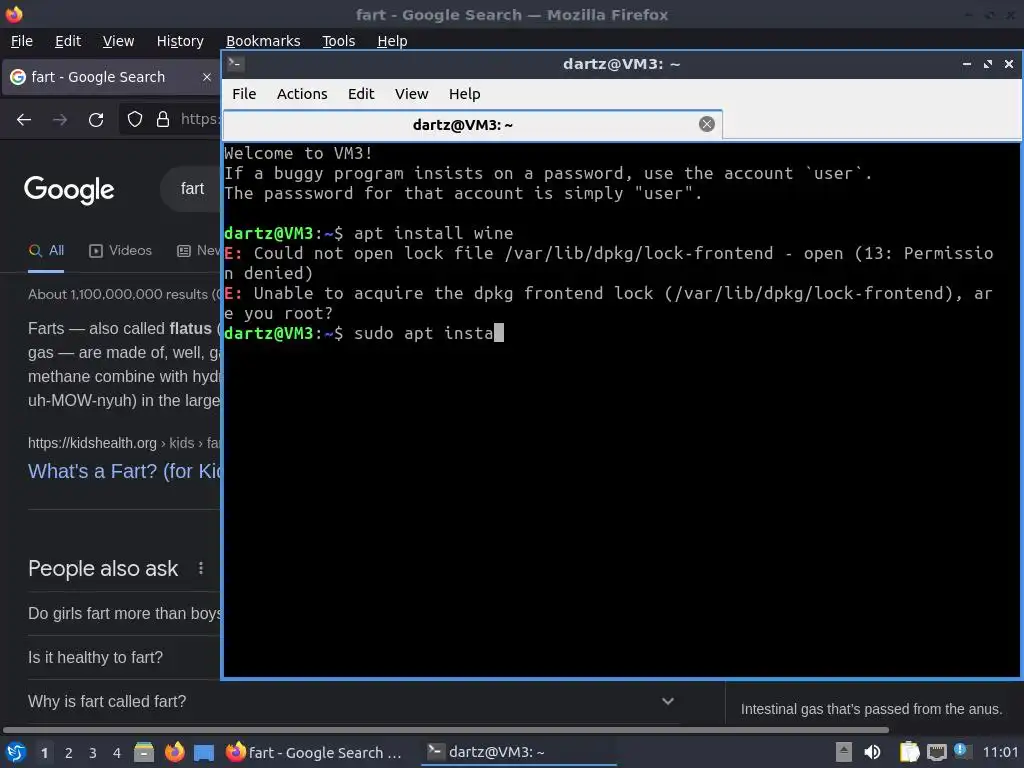Switch to workspace 1

tap(44, 753)
